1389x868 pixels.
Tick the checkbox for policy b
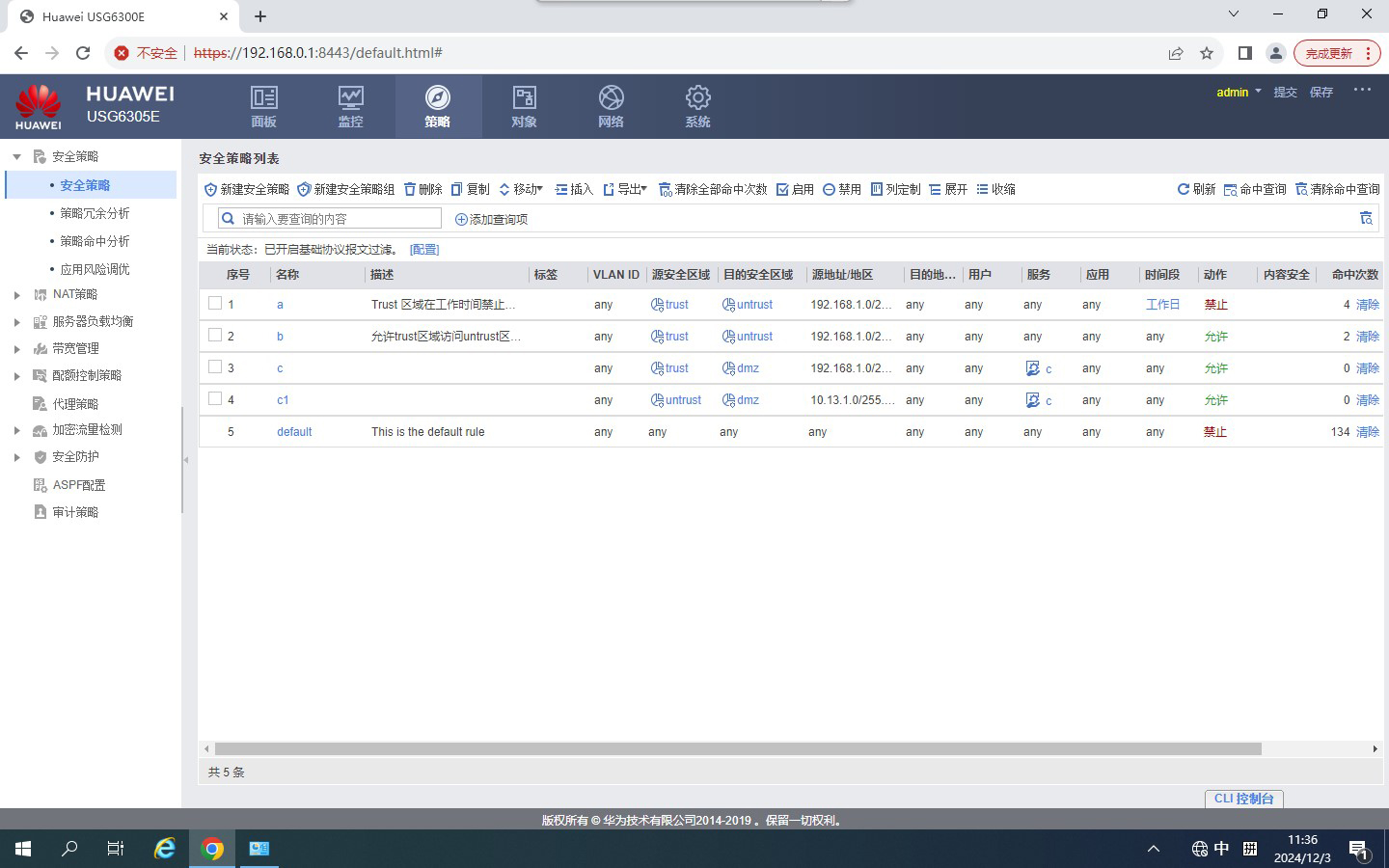pos(215,336)
